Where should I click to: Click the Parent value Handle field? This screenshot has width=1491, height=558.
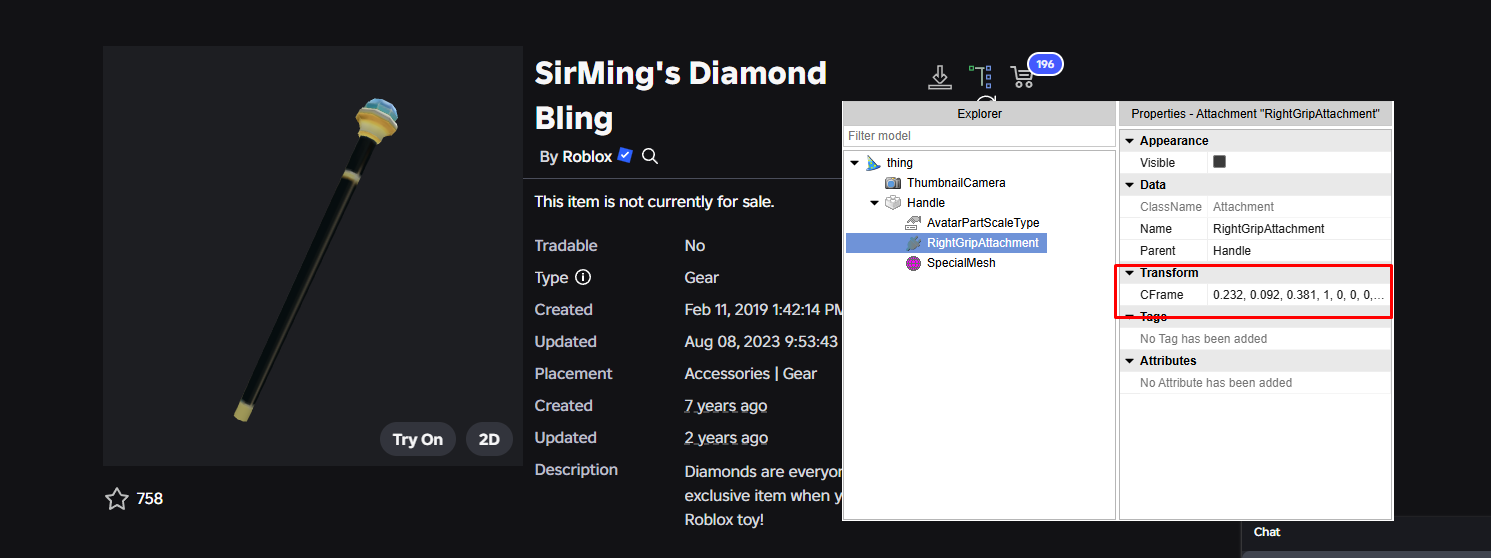(x=1298, y=251)
